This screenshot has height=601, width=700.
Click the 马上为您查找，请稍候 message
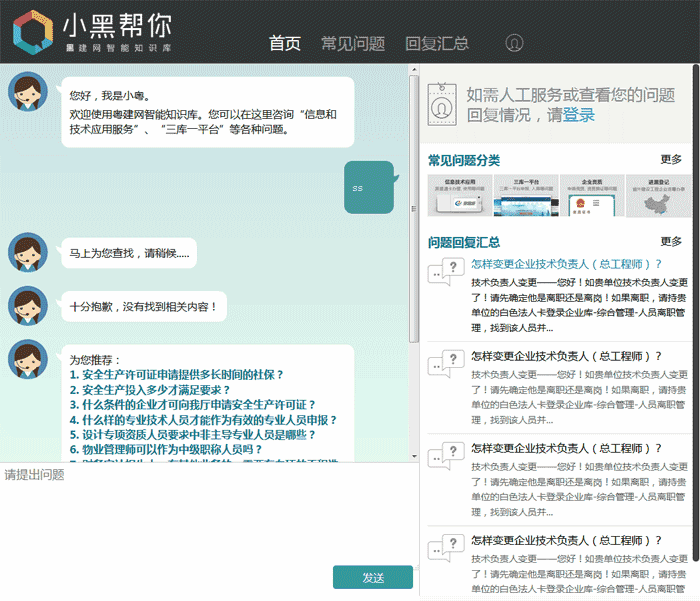point(129,253)
